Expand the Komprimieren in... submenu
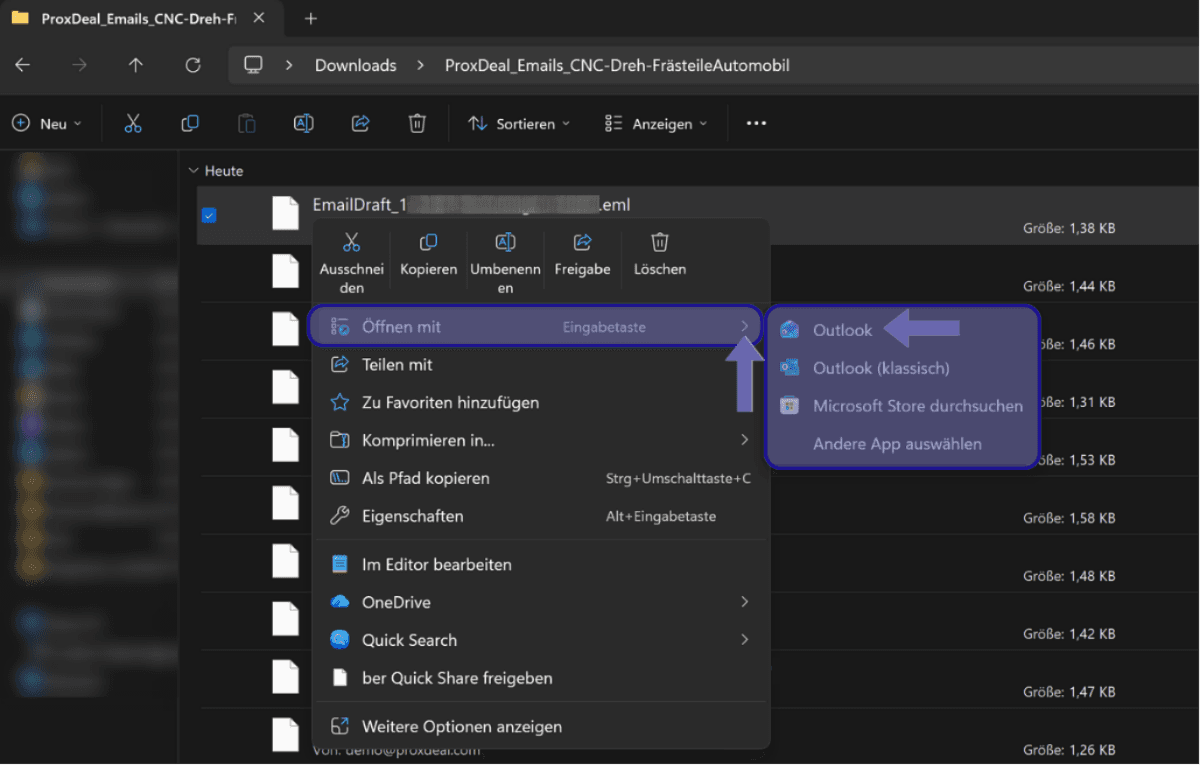The height and width of the screenshot is (765, 1200). 745,440
